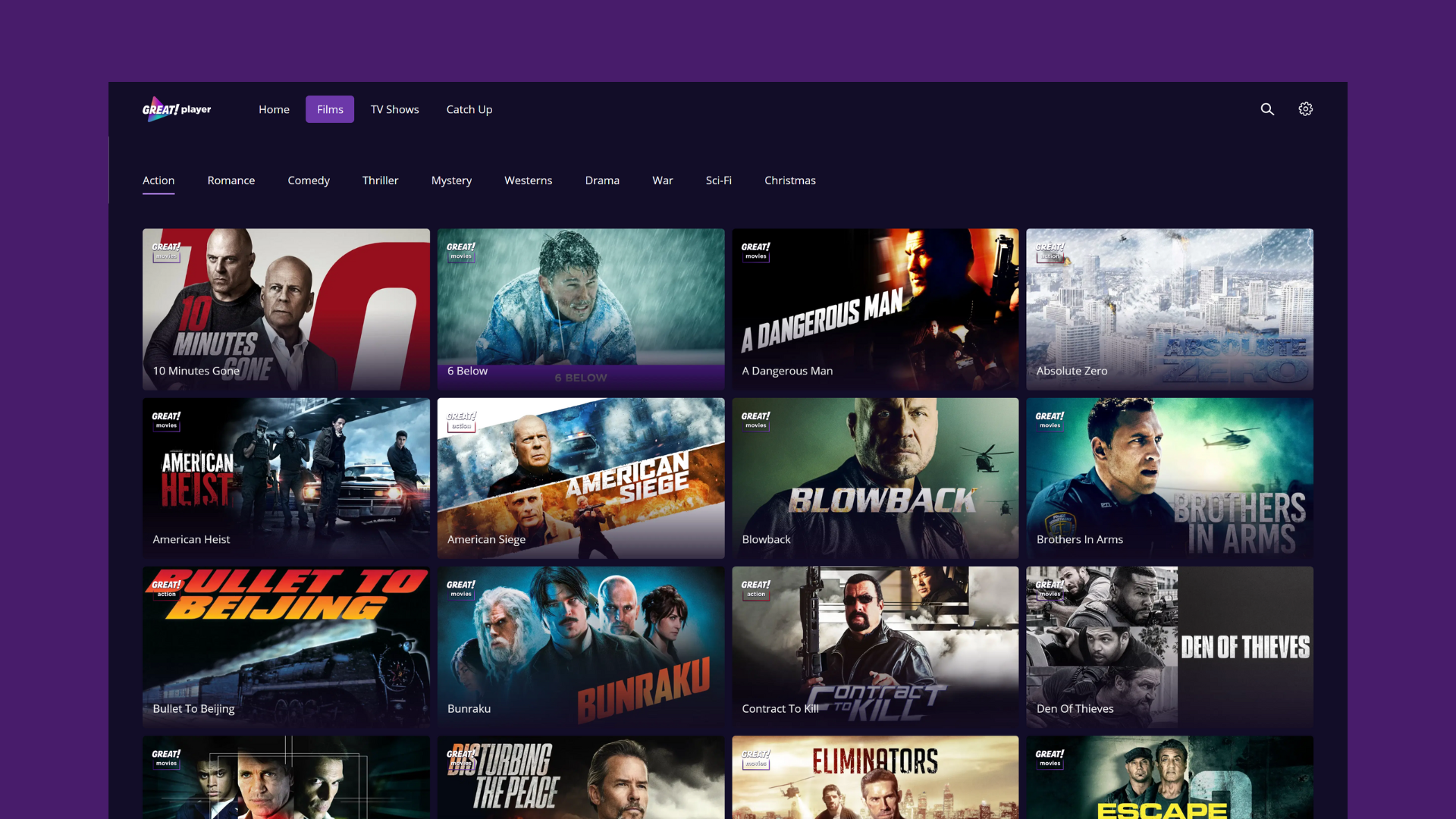
Task: Open the Thriller genre
Action: click(380, 180)
